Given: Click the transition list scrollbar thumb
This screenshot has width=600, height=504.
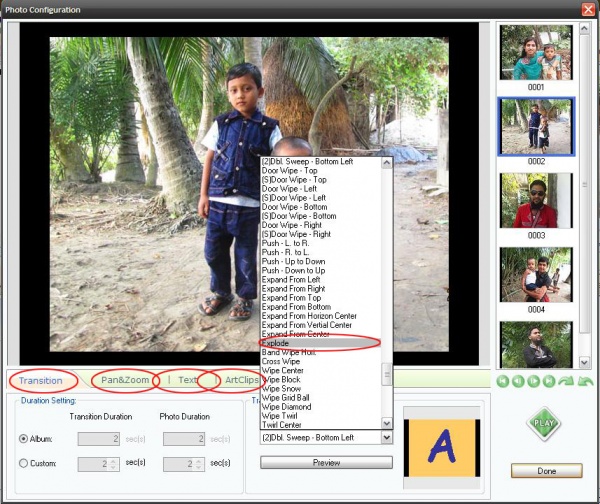Looking at the screenshot, I should pos(387,374).
